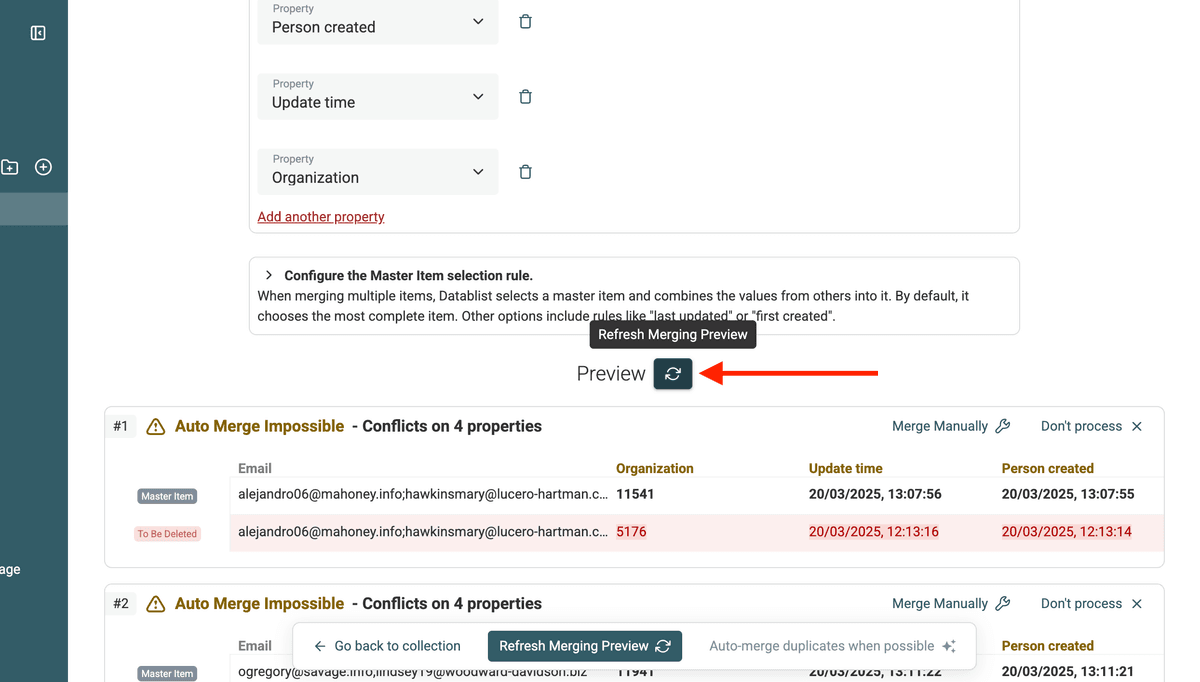
Task: Click bottom Refresh Merging Preview button
Action: click(585, 646)
